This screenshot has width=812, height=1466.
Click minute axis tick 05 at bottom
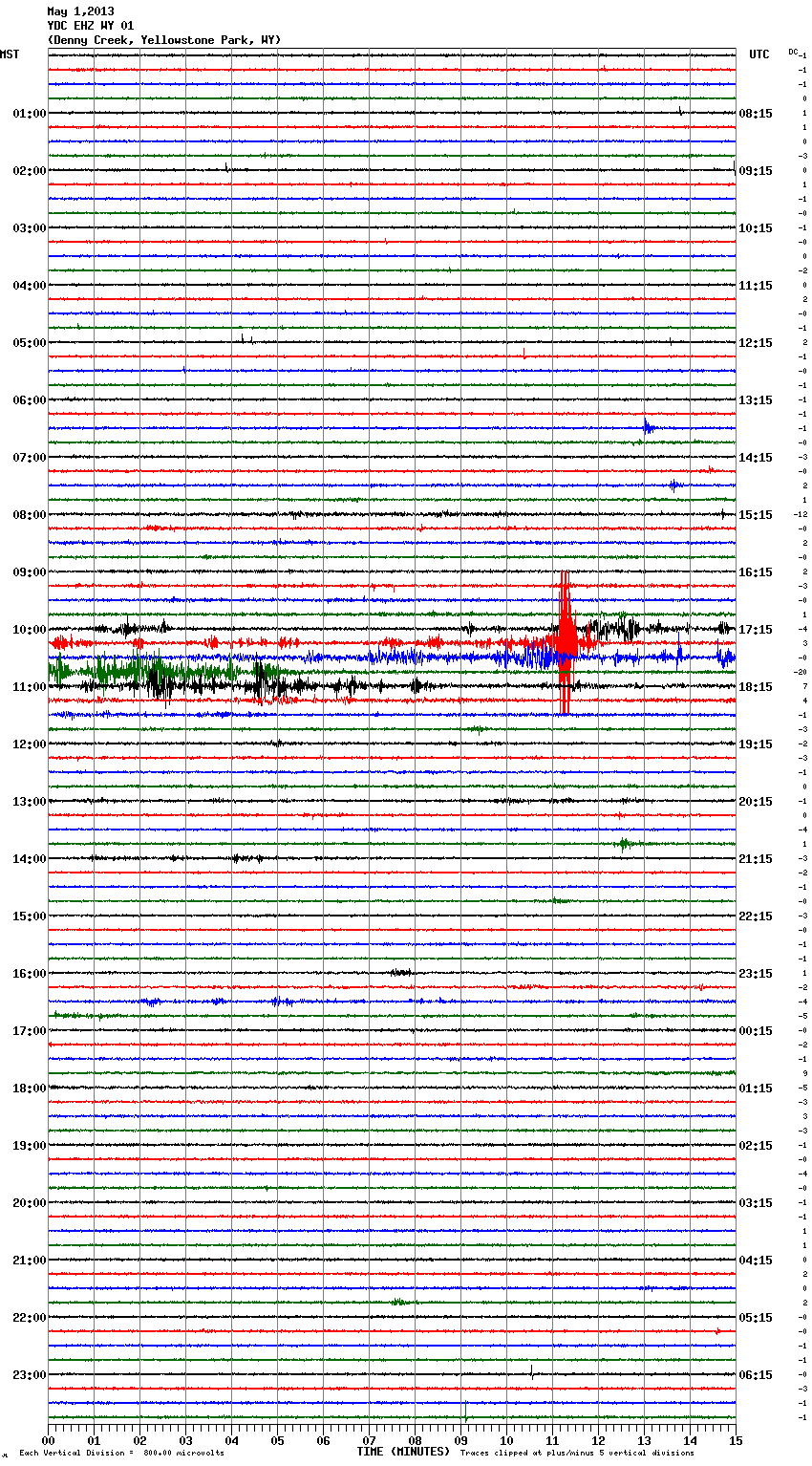277,1440
